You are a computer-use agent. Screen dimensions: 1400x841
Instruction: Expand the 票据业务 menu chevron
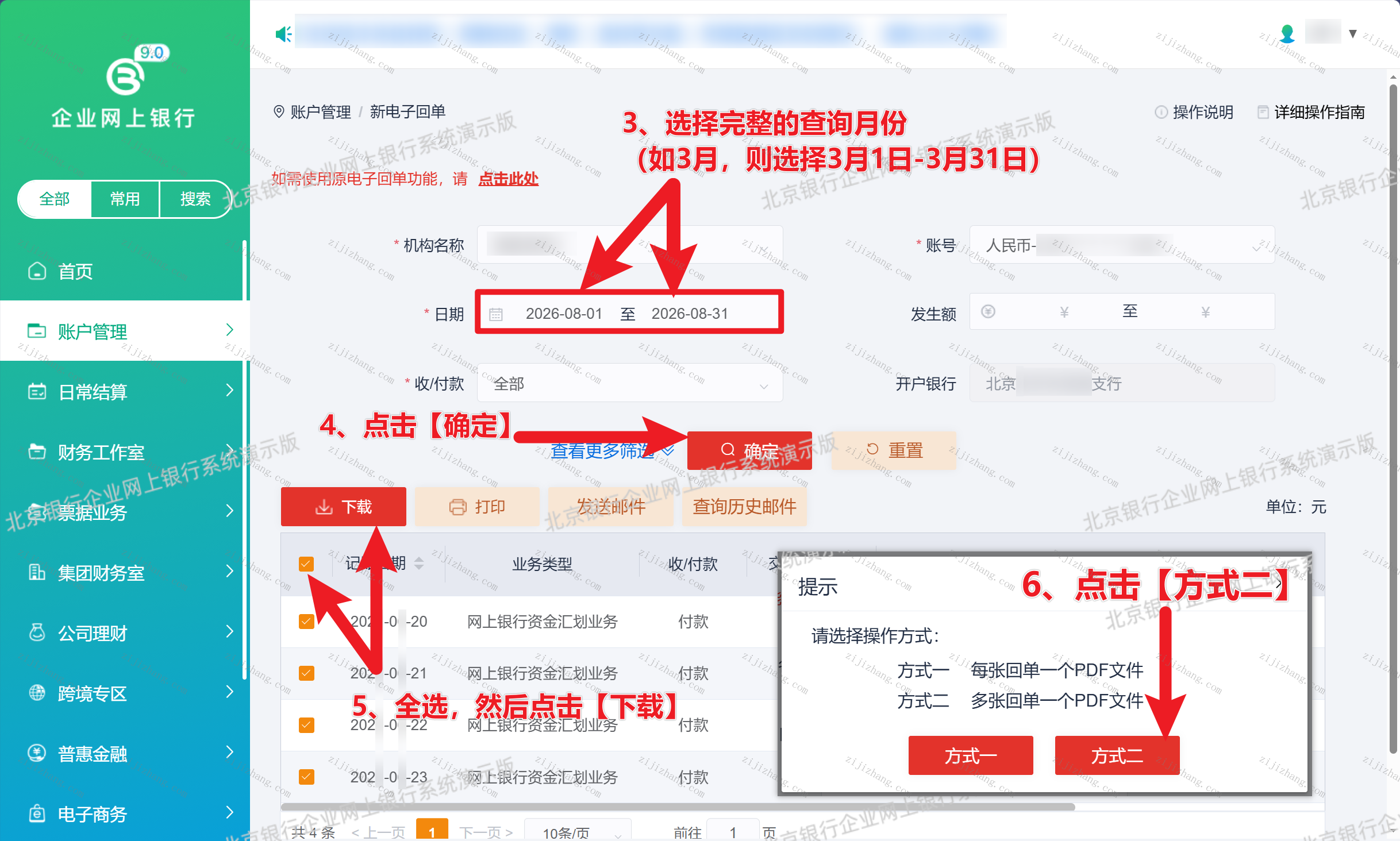pyautogui.click(x=230, y=511)
